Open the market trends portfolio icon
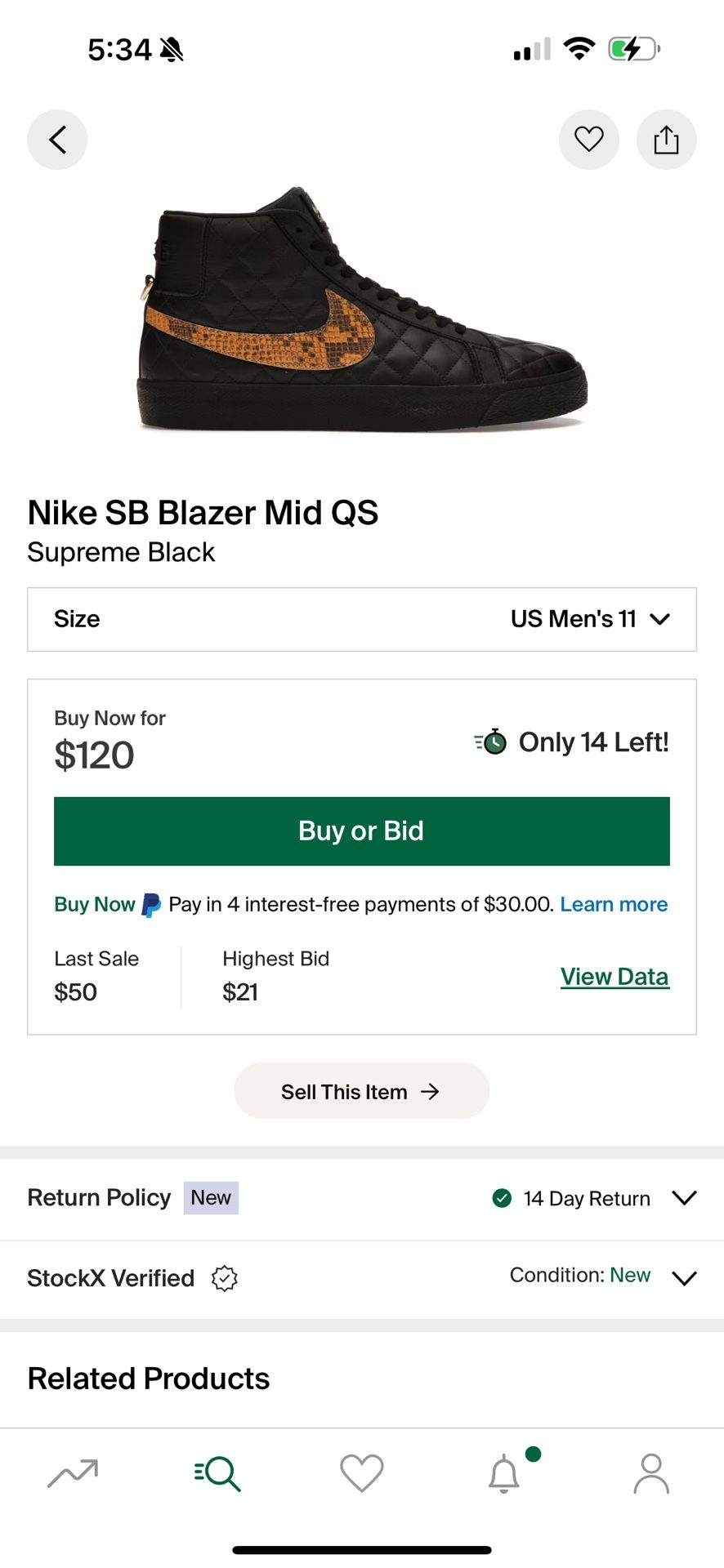The image size is (724, 1568). click(x=72, y=1473)
